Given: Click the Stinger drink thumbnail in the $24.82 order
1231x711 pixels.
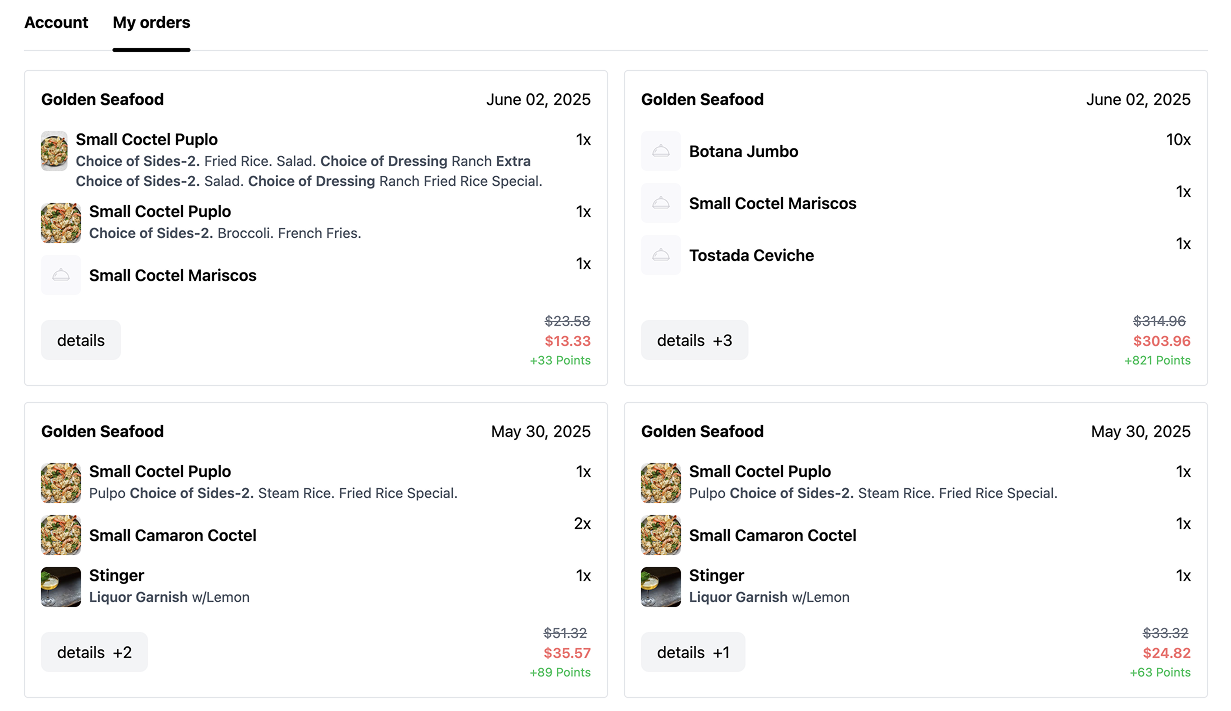Looking at the screenshot, I should [x=661, y=587].
